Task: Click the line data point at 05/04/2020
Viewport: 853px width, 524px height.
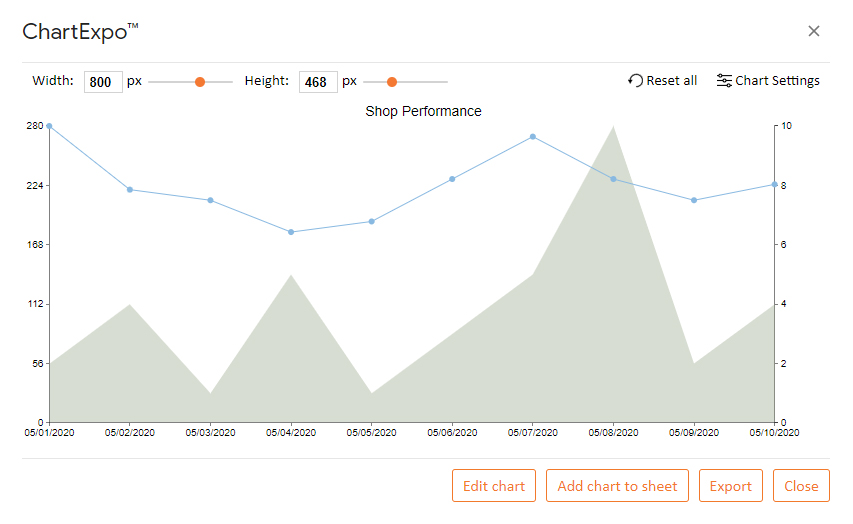Action: coord(291,232)
